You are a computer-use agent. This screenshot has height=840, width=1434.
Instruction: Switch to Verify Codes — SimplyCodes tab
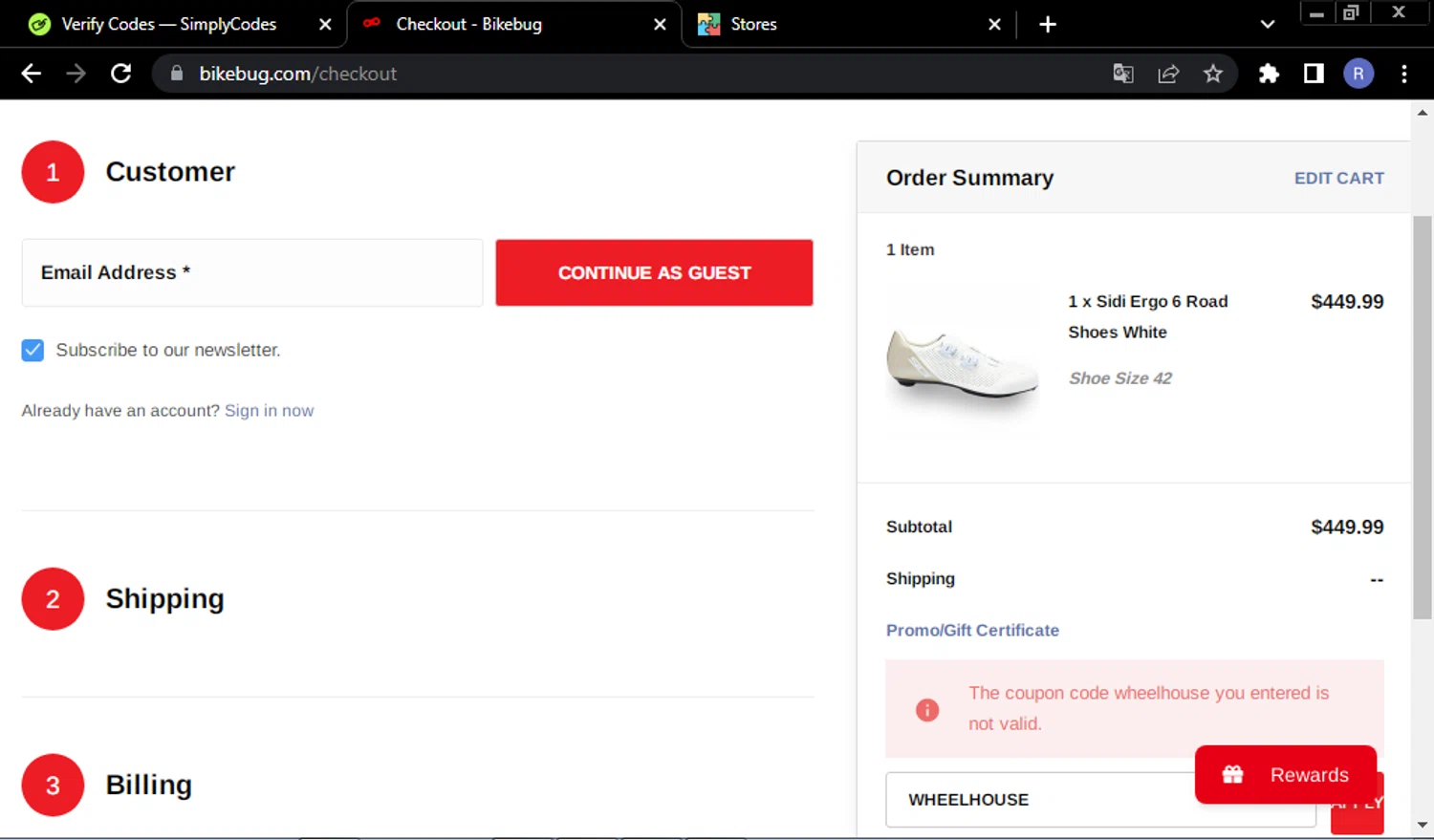[168, 24]
